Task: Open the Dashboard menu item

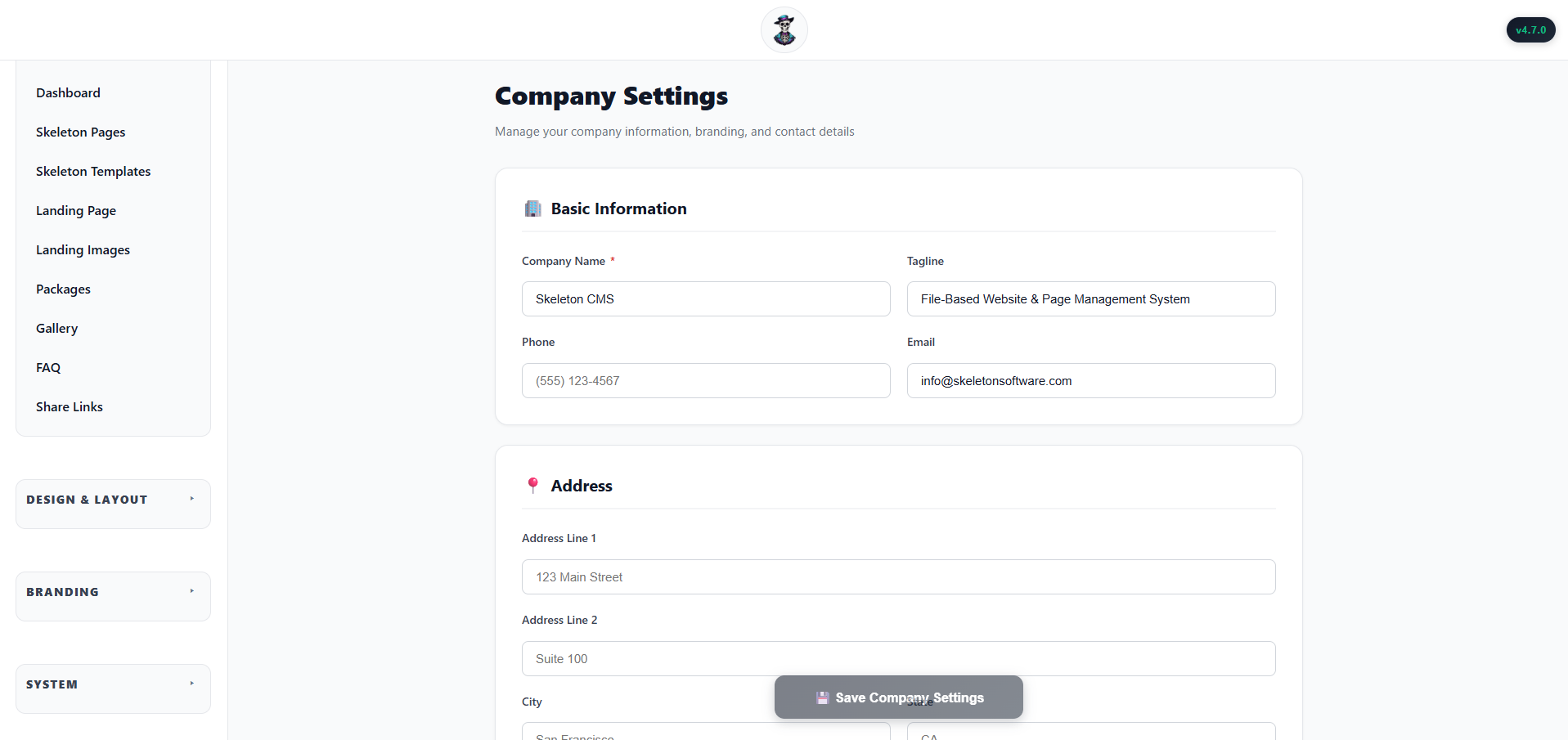Action: point(68,93)
